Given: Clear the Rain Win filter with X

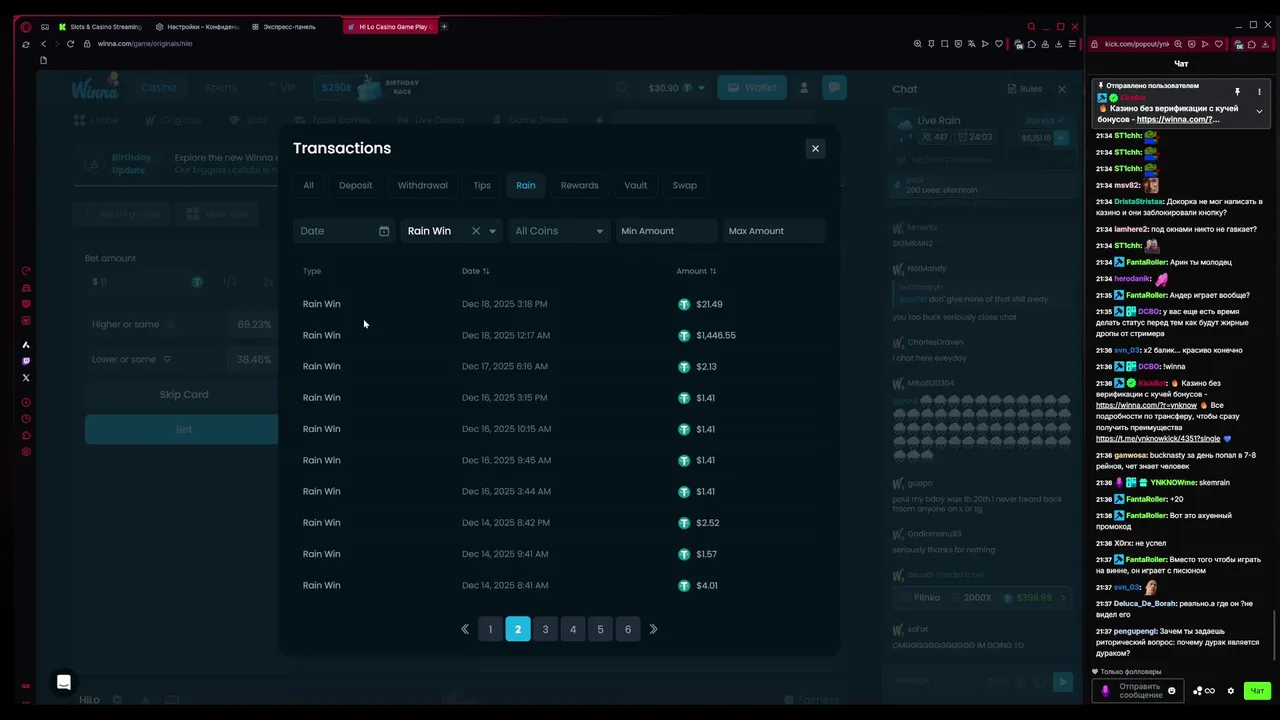Looking at the screenshot, I should (x=476, y=231).
